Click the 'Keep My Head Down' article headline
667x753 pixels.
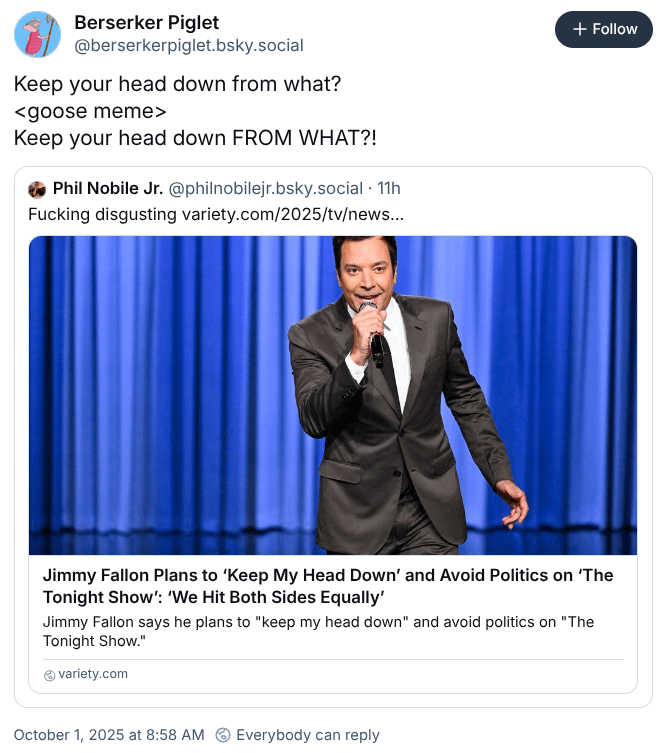[328, 586]
